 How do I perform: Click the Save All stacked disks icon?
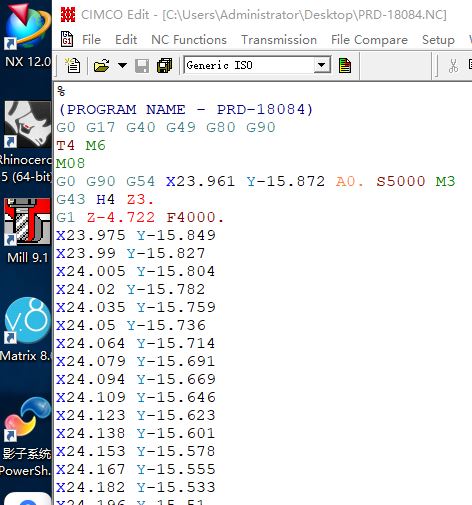[x=164, y=65]
